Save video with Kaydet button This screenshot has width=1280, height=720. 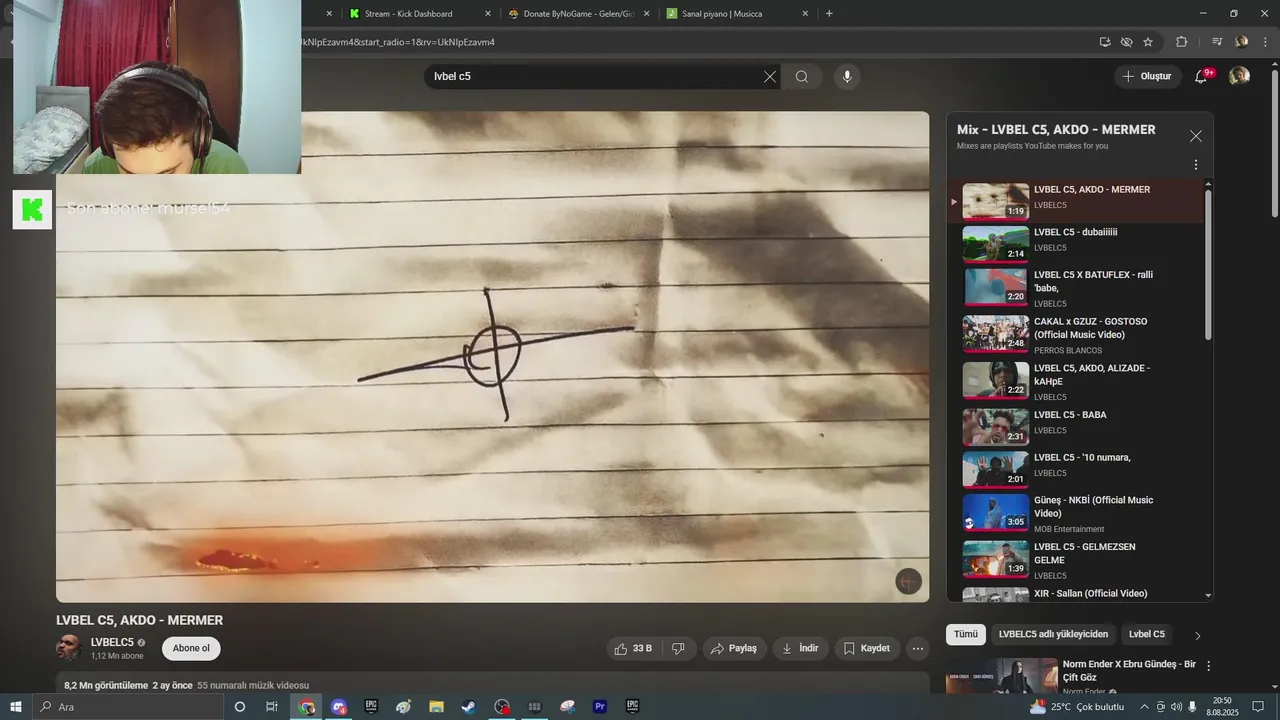[866, 648]
